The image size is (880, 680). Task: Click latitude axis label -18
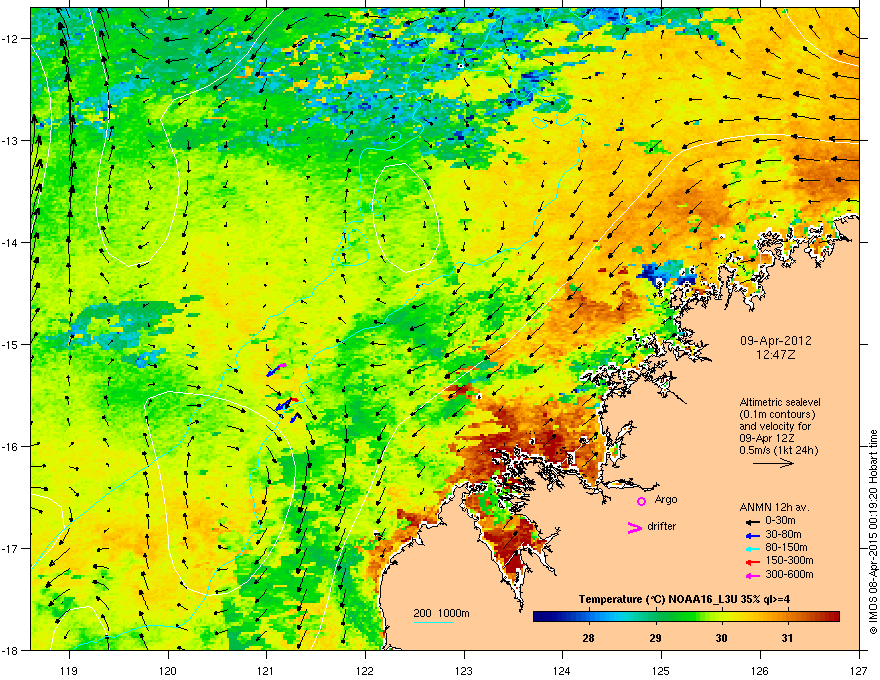click(12, 650)
